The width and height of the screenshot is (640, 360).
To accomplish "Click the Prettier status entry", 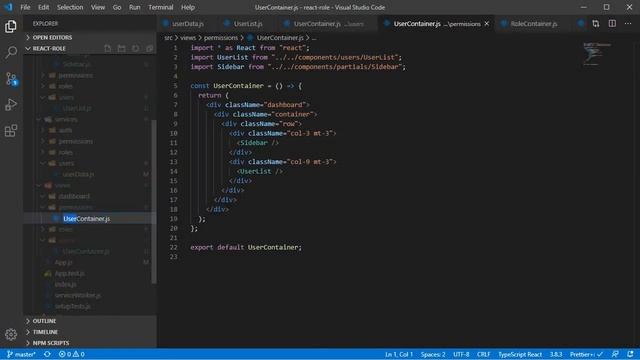I will (586, 354).
